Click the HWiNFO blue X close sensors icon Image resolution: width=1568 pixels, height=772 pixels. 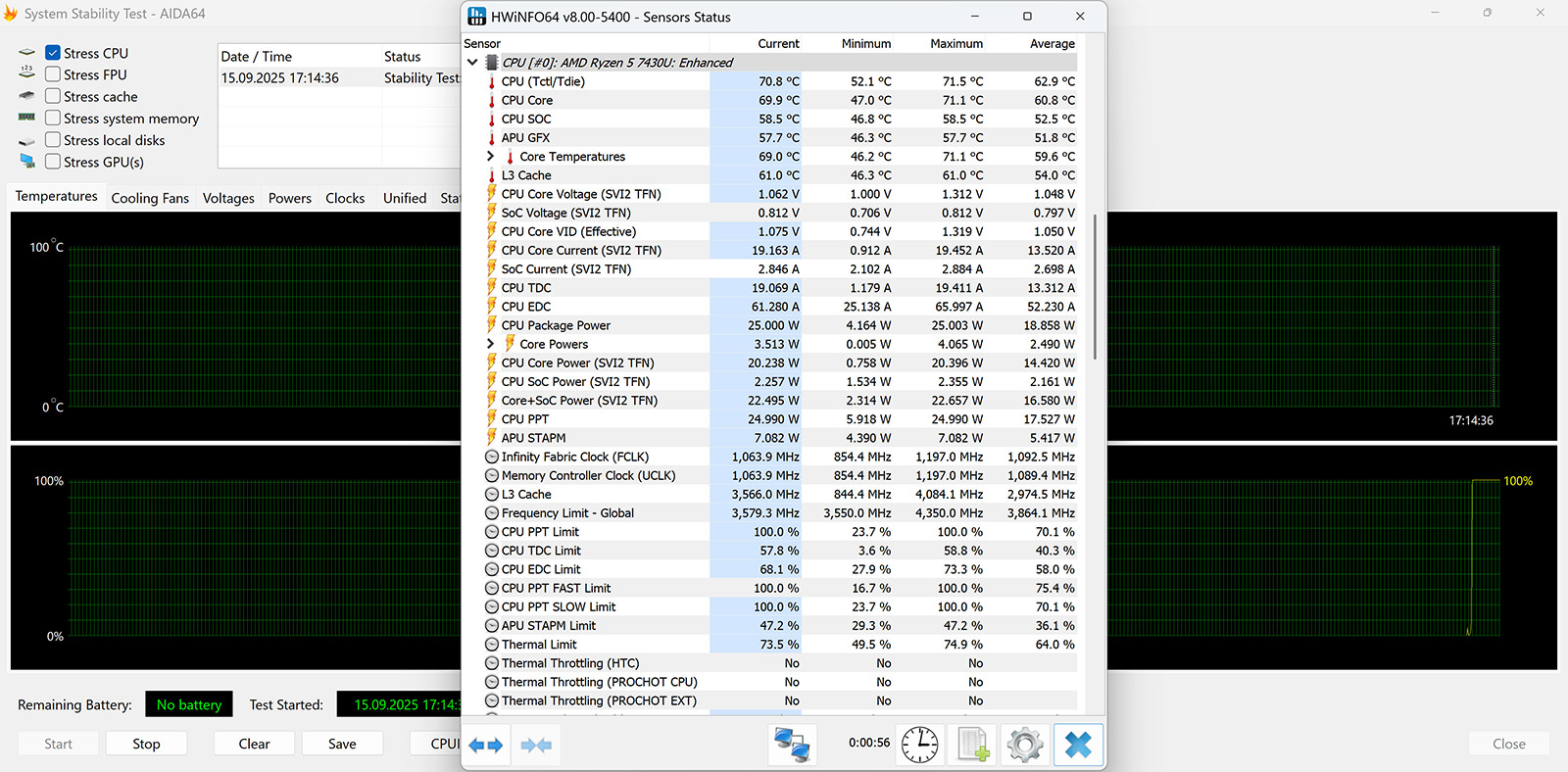(x=1078, y=745)
